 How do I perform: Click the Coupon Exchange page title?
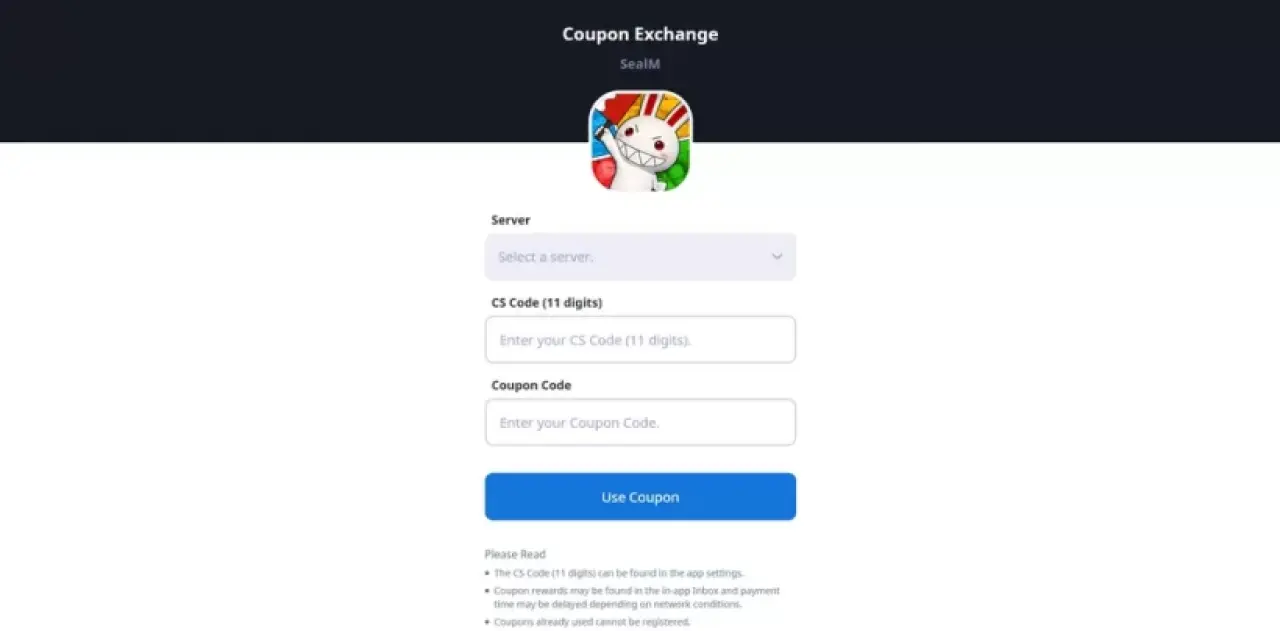tap(640, 34)
